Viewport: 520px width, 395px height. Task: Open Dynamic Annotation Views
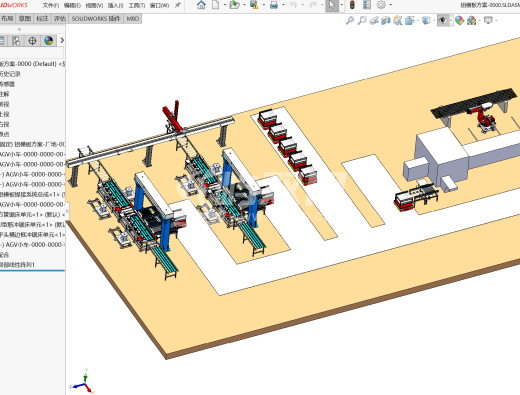397,21
